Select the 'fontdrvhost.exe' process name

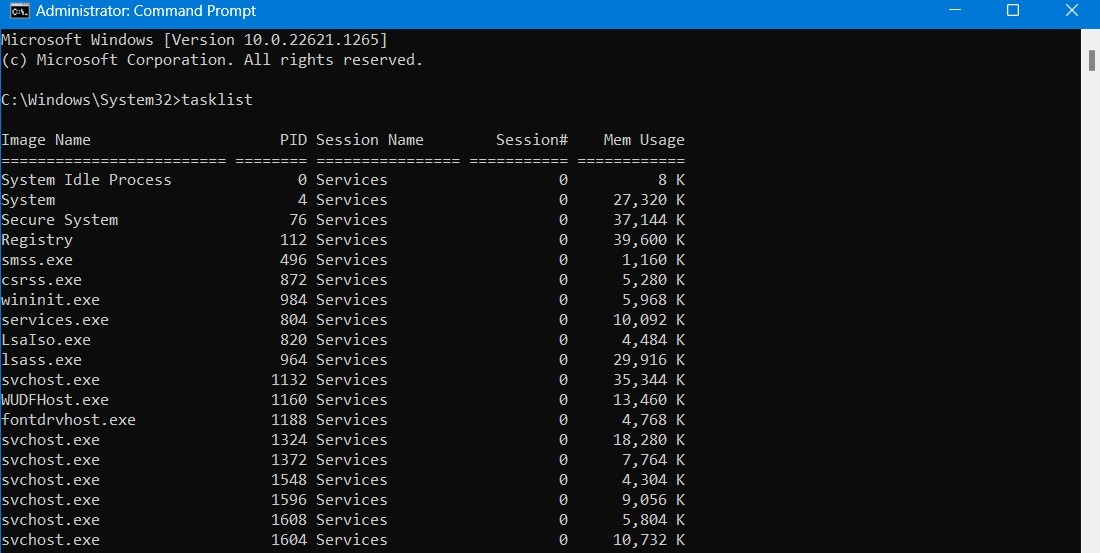coord(68,420)
